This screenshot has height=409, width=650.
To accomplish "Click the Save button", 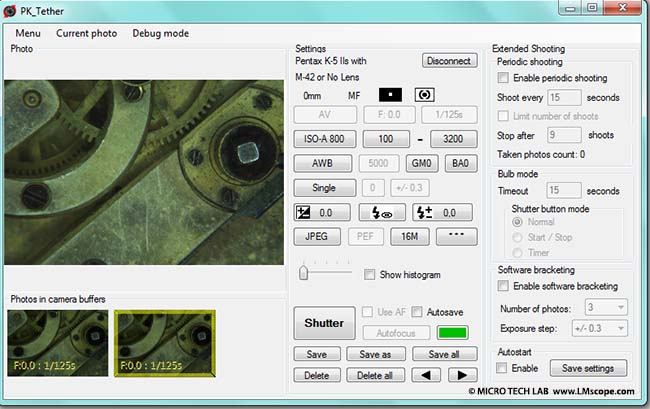I will [317, 354].
